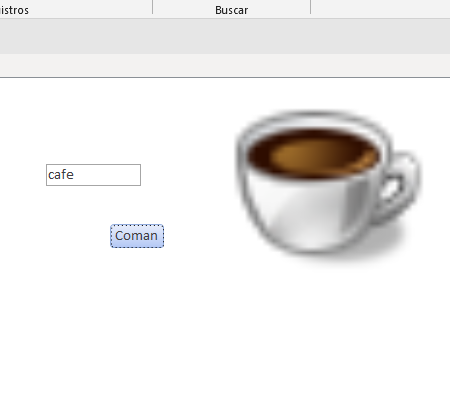
Task: Click the Coman command button
Action: click(x=137, y=236)
